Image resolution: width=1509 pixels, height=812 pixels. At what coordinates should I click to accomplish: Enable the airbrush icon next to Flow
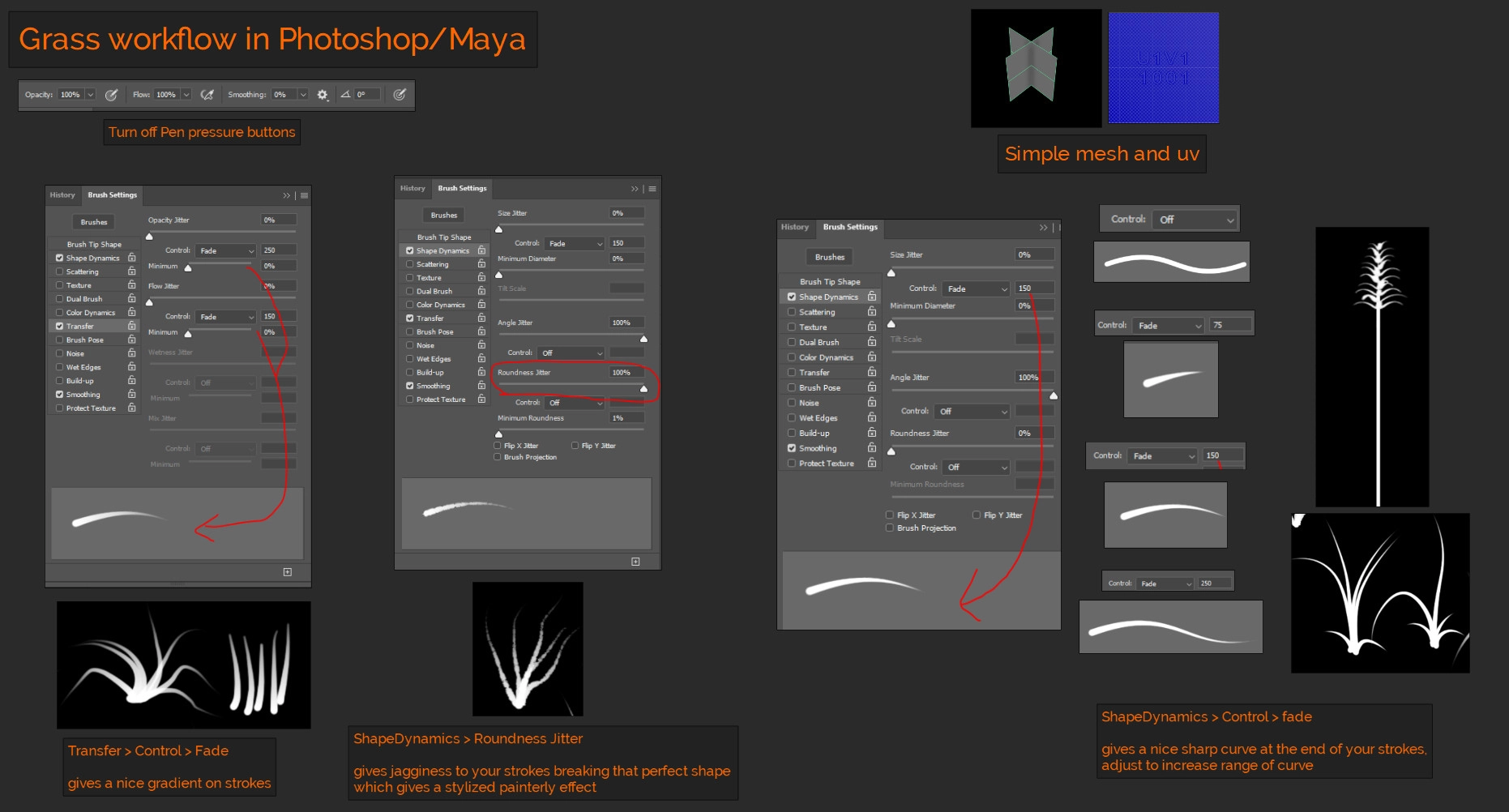[207, 95]
